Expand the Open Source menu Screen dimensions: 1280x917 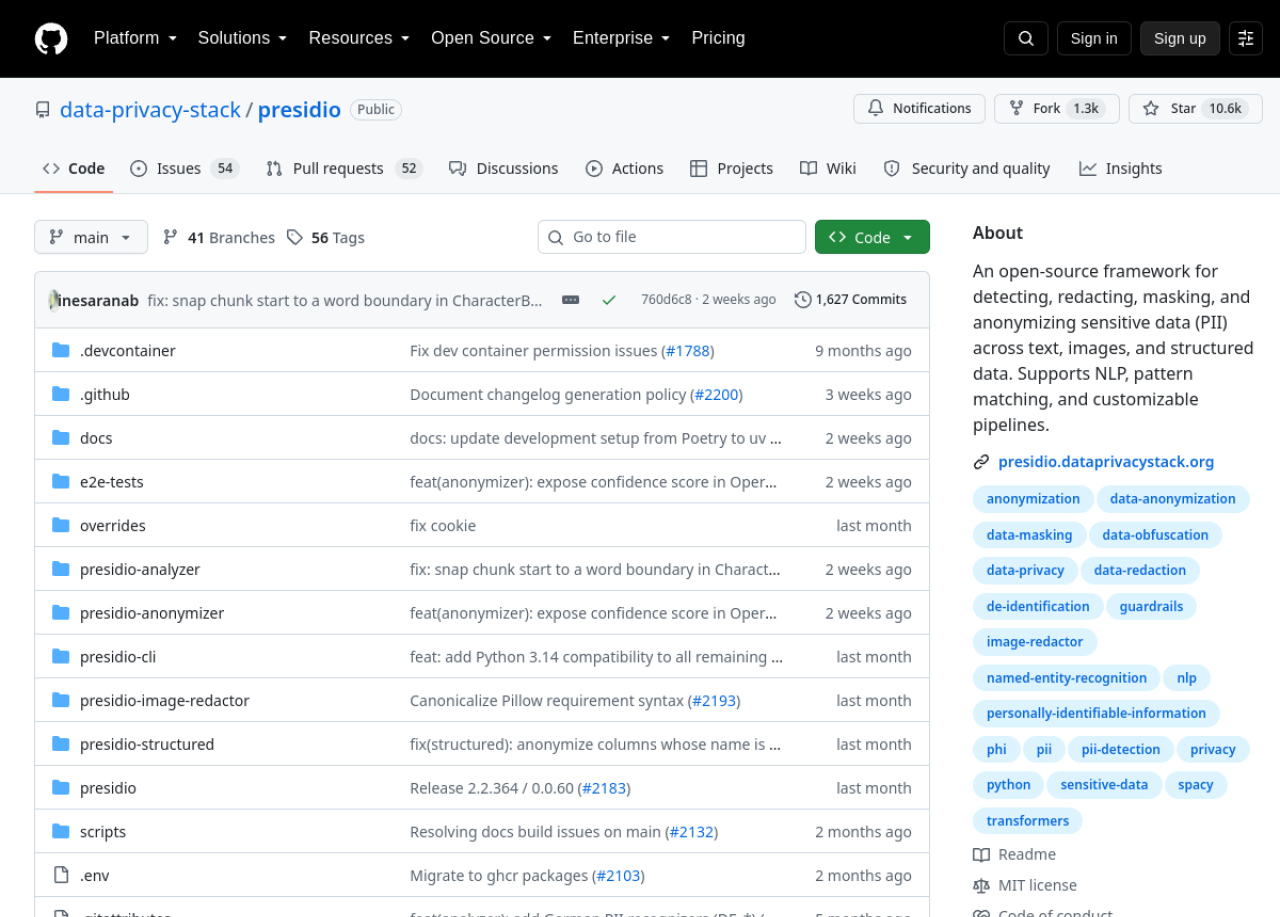pos(491,38)
